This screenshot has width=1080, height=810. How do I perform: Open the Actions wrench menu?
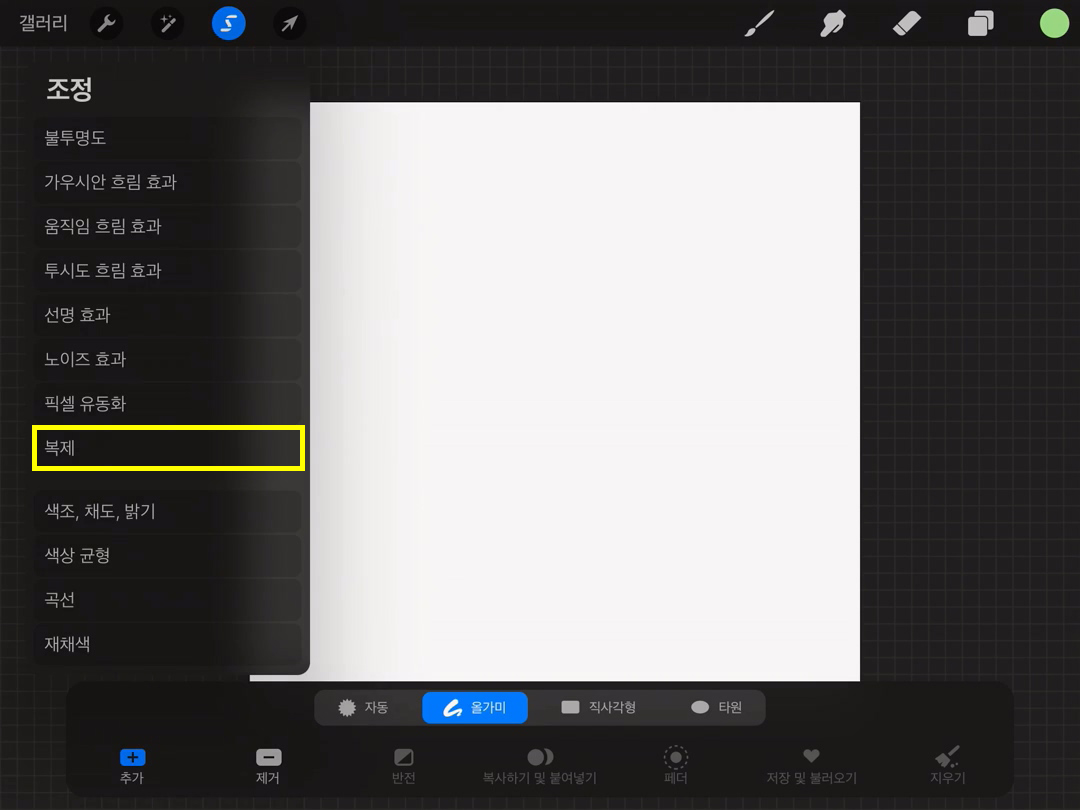tap(106, 23)
